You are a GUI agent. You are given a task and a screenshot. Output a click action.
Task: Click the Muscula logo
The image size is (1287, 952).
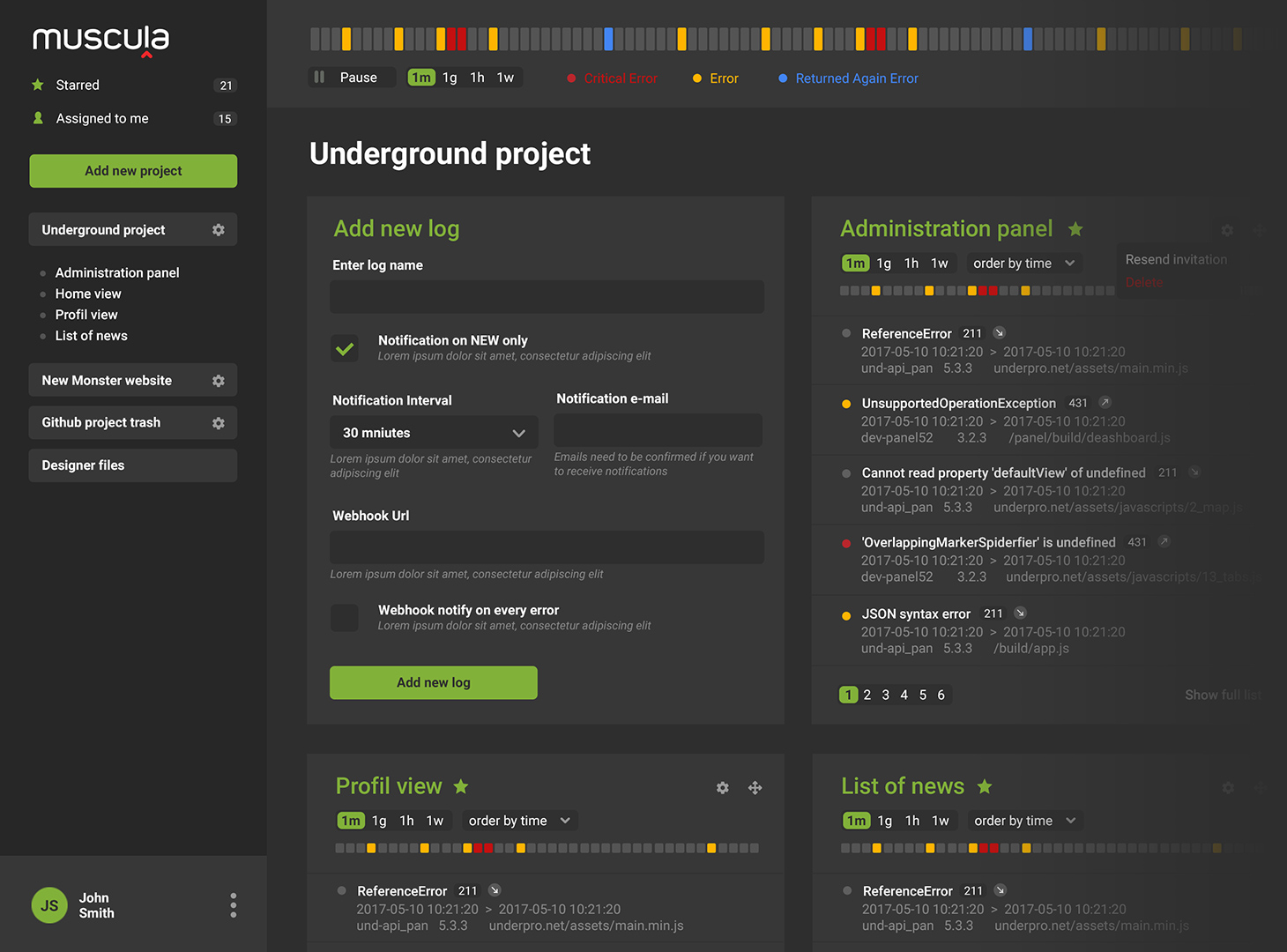click(x=100, y=40)
